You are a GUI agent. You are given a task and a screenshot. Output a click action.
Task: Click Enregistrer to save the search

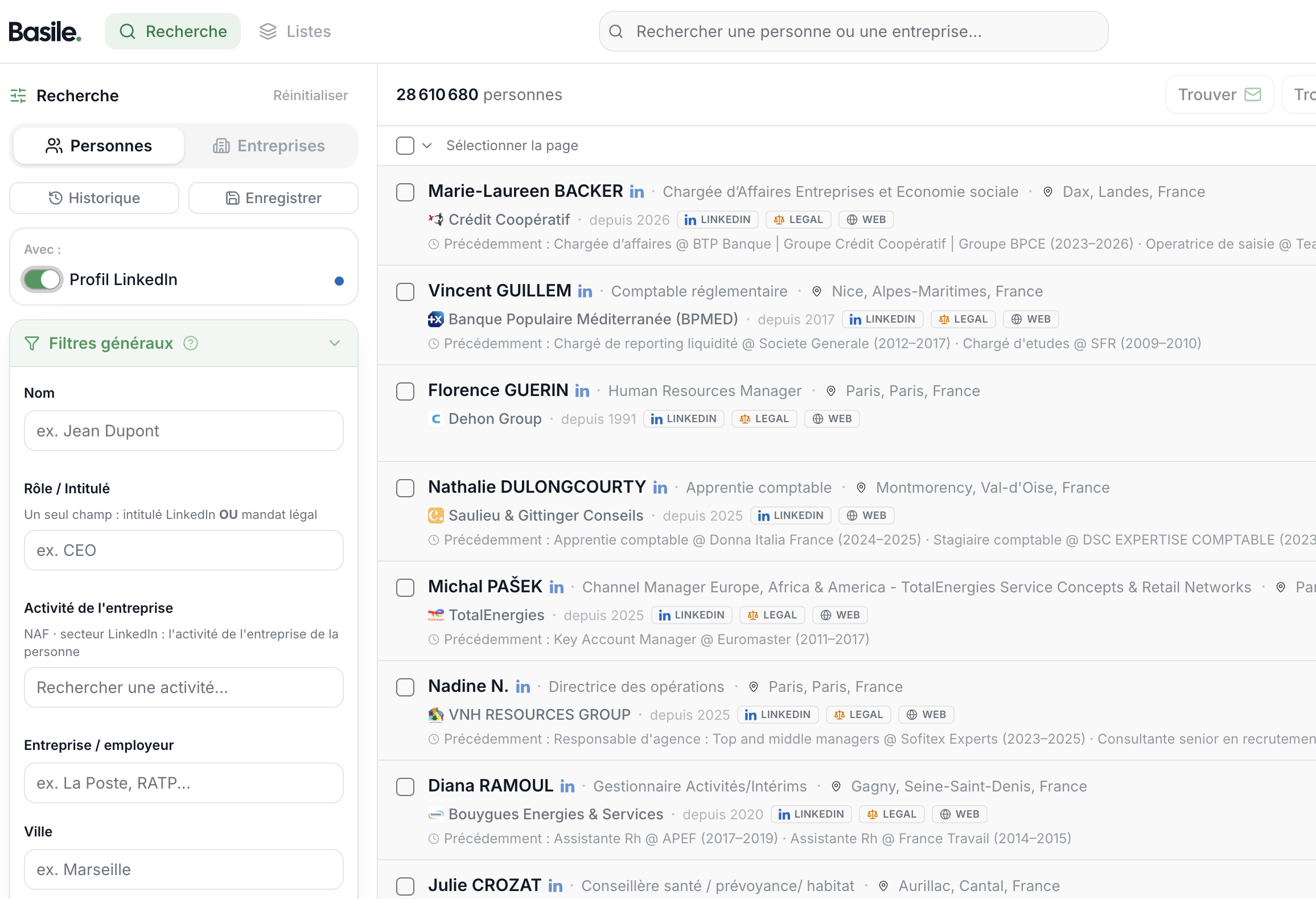(x=273, y=198)
